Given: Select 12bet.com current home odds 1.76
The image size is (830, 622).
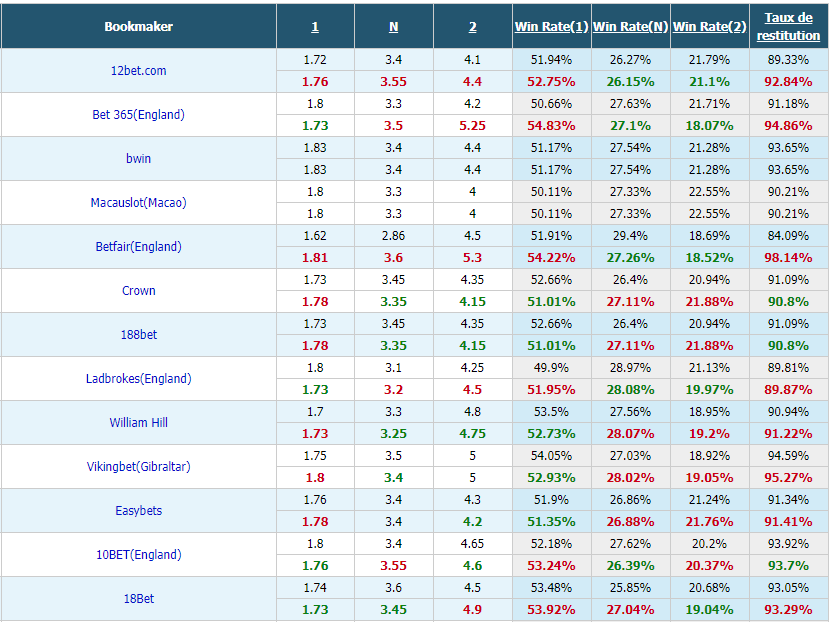Looking at the screenshot, I should coord(315,82).
